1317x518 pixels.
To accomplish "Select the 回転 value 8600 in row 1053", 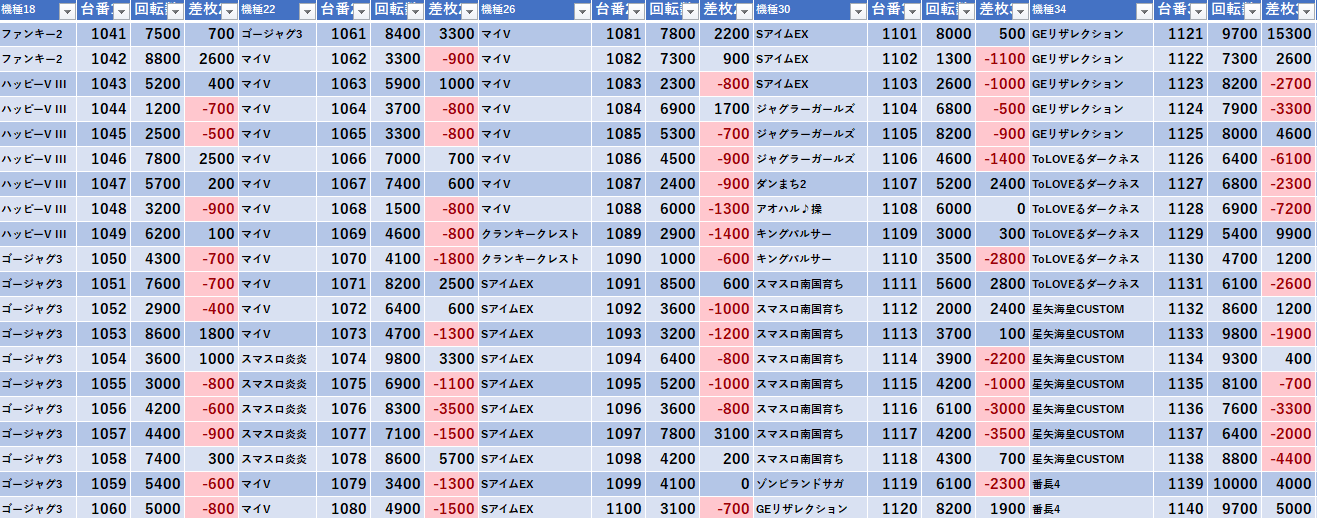I will pyautogui.click(x=158, y=334).
